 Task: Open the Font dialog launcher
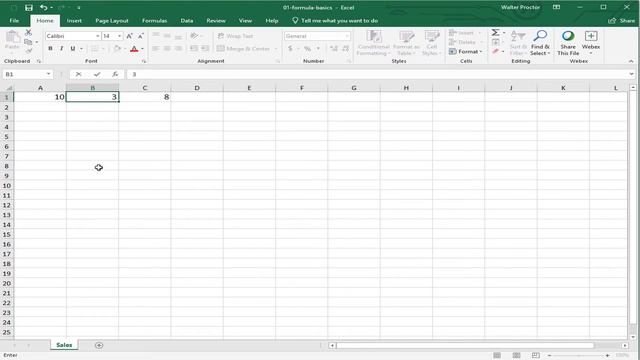tap(144, 61)
